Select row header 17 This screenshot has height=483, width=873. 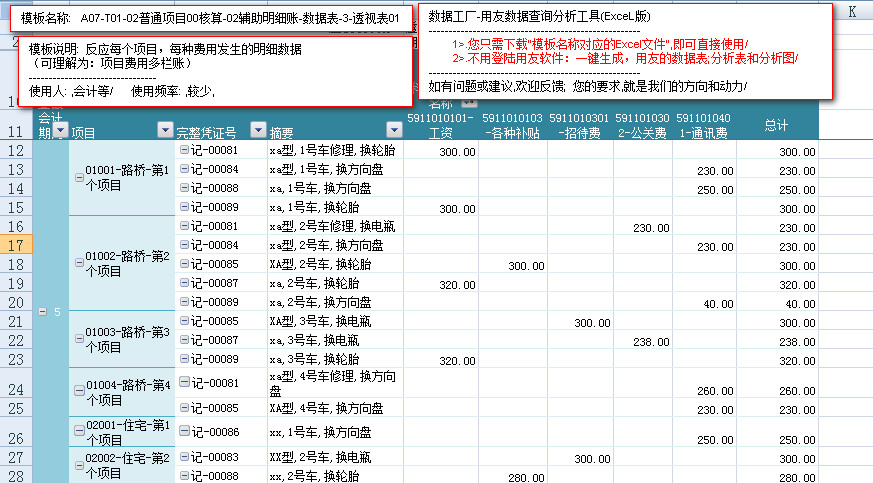click(16, 245)
